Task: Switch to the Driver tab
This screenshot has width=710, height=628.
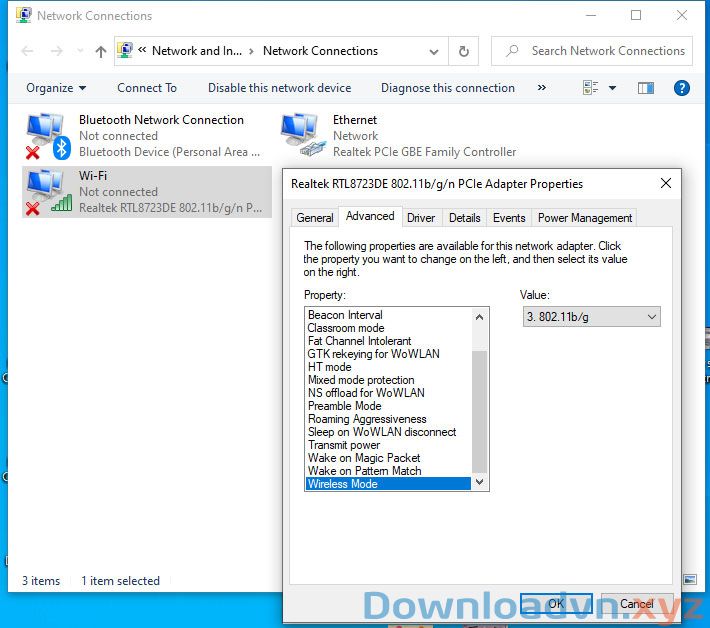Action: (x=421, y=218)
